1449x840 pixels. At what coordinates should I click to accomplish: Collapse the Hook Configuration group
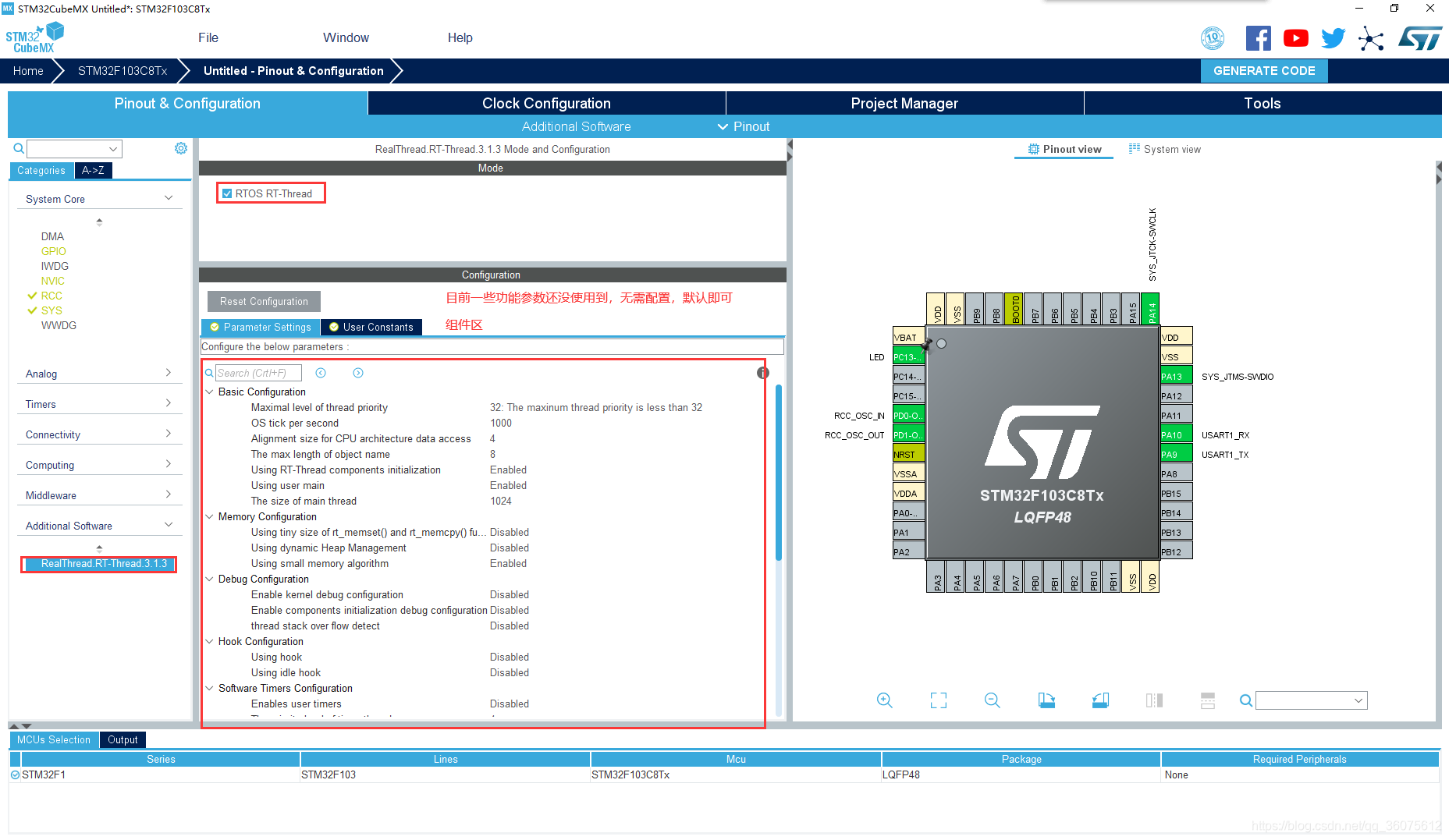[x=209, y=641]
